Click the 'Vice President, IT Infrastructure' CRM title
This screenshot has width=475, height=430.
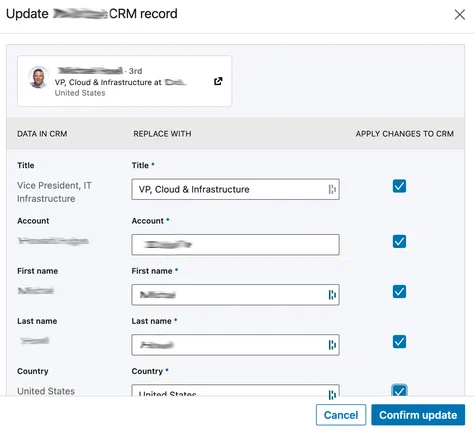(54, 192)
